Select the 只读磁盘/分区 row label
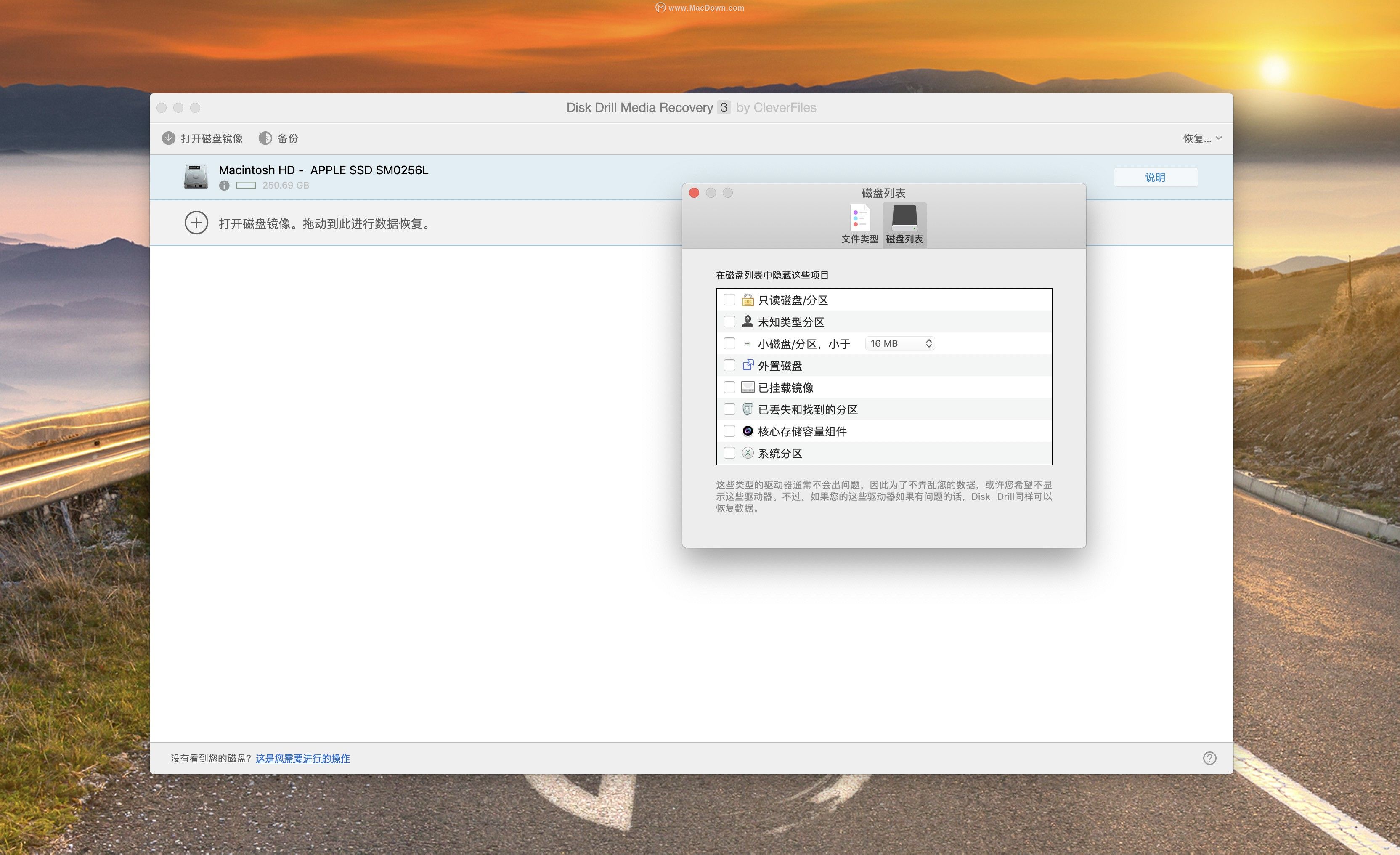Image resolution: width=1400 pixels, height=855 pixels. click(x=793, y=300)
